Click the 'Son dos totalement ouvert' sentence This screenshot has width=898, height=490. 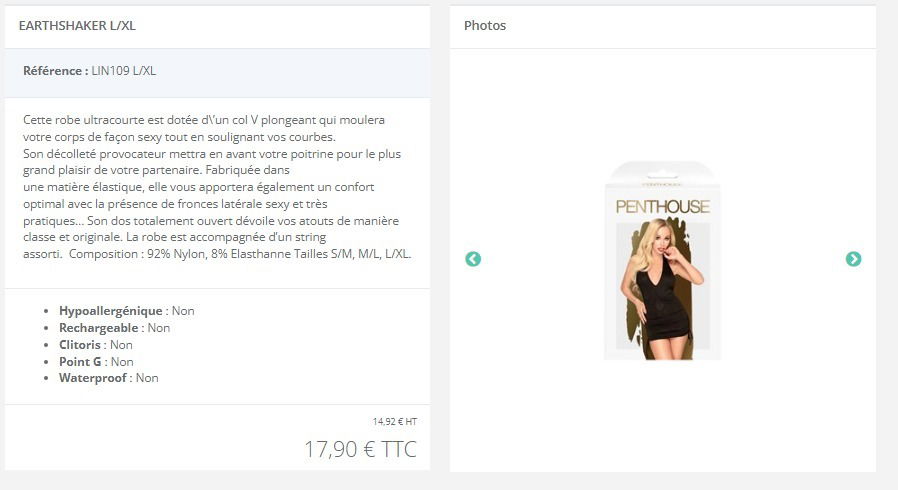point(211,229)
